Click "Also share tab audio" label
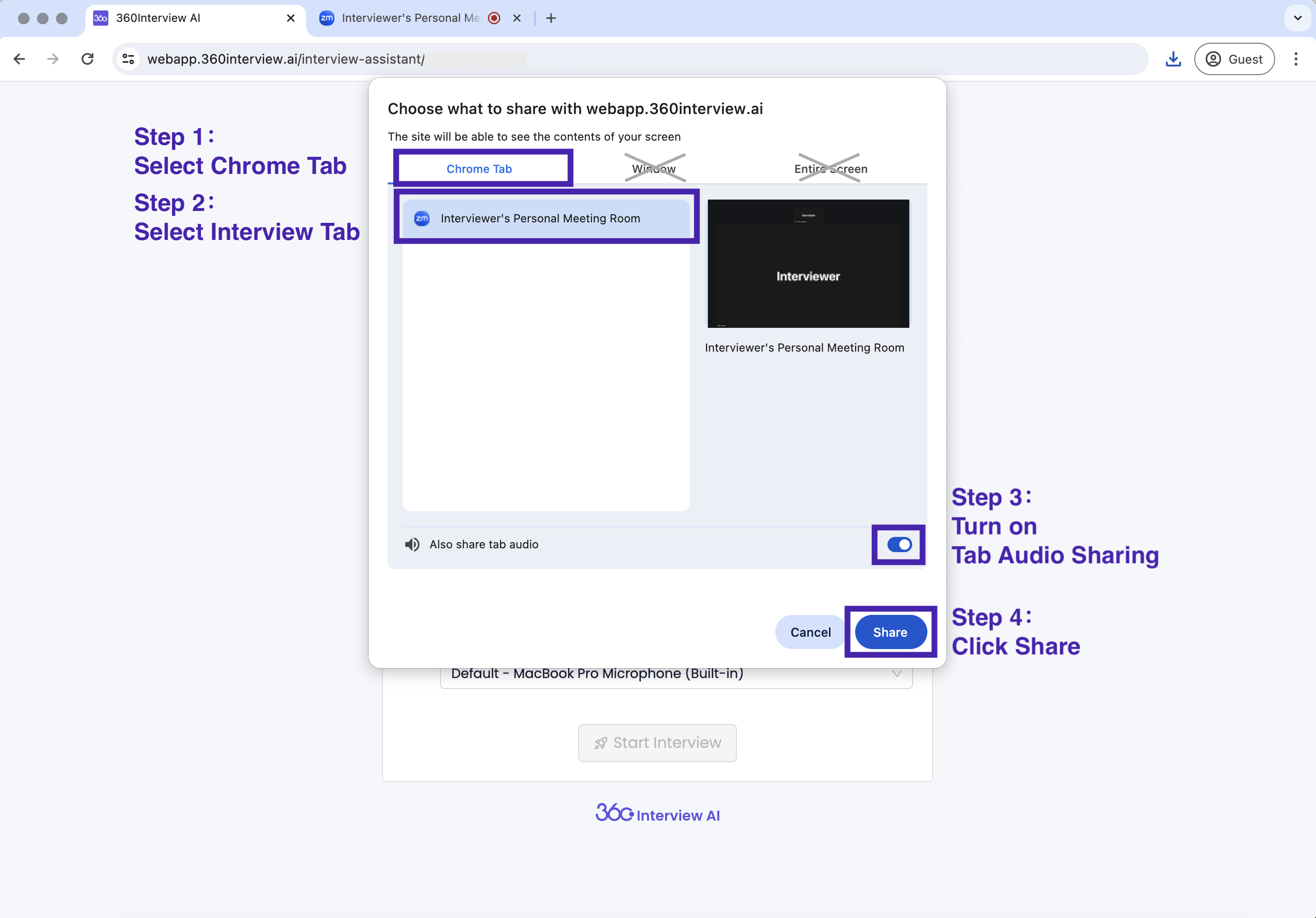 pyautogui.click(x=484, y=545)
